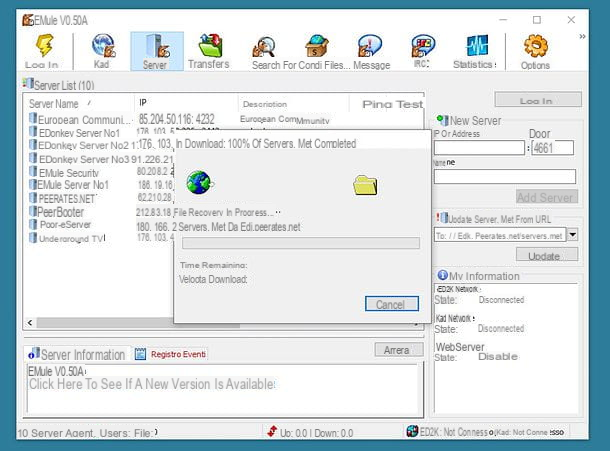Click the New Server icon
610x451 pixels.
442,120
